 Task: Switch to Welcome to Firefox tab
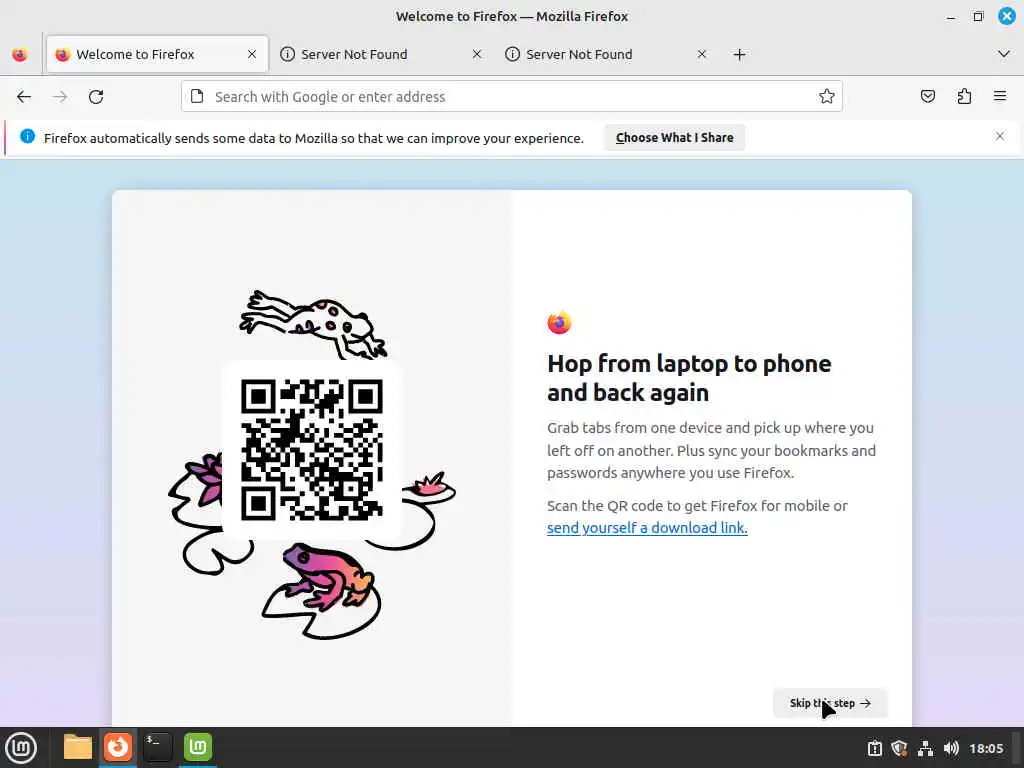pyautogui.click(x=157, y=54)
